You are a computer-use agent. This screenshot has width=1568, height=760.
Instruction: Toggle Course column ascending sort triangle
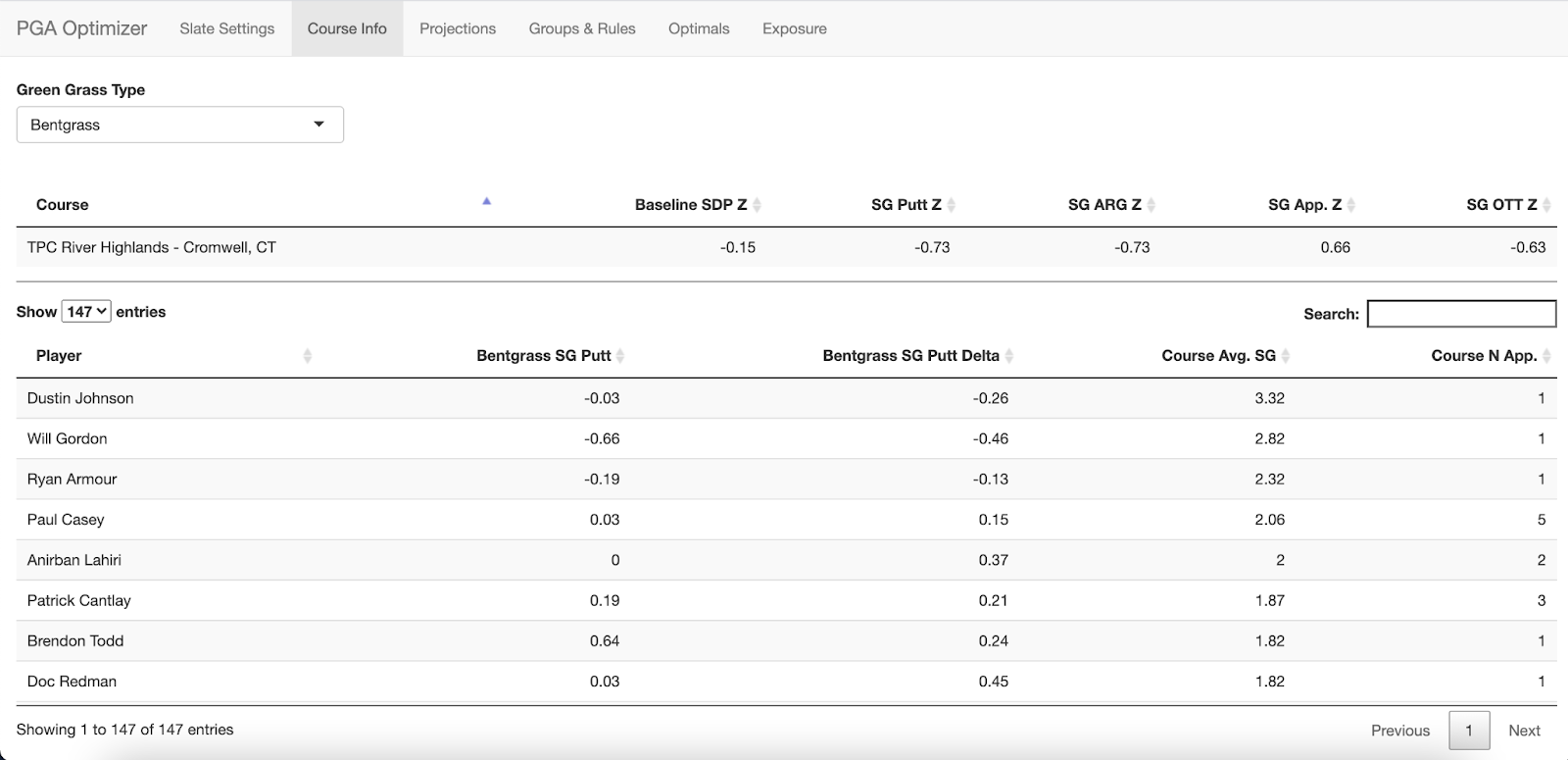tap(486, 202)
